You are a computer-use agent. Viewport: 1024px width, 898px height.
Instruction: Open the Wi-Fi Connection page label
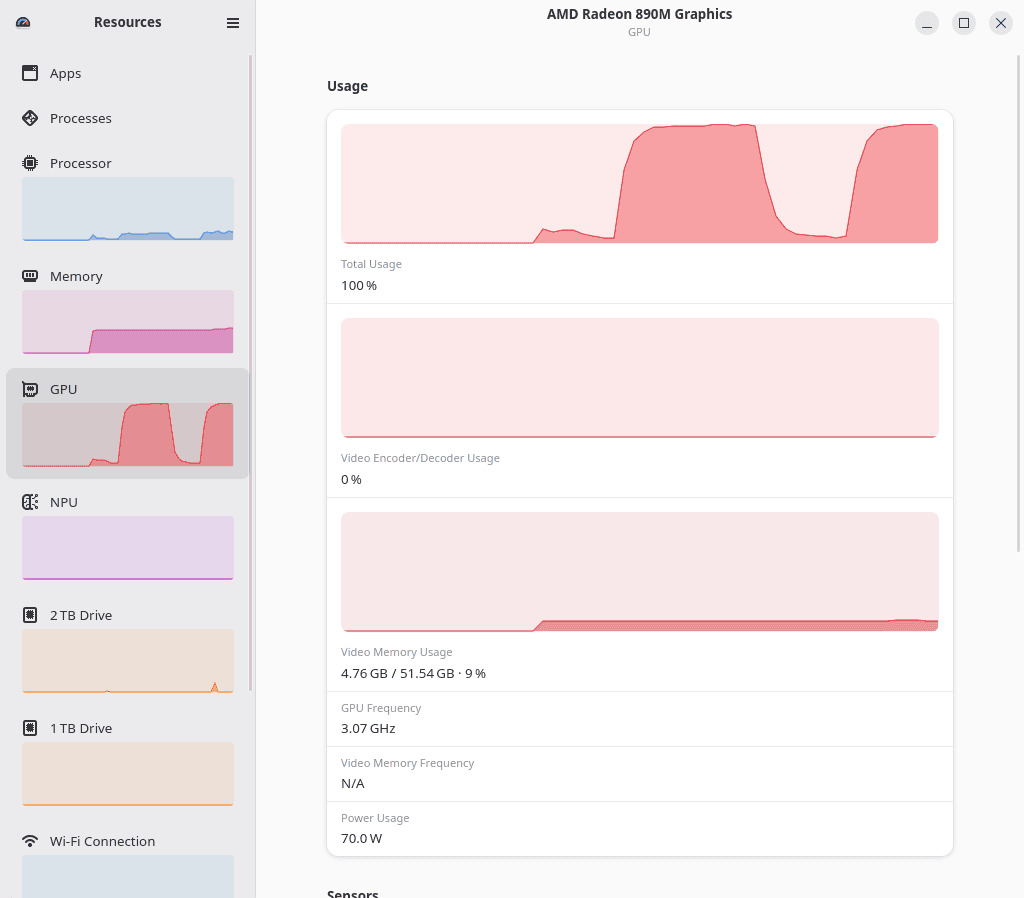(103, 841)
